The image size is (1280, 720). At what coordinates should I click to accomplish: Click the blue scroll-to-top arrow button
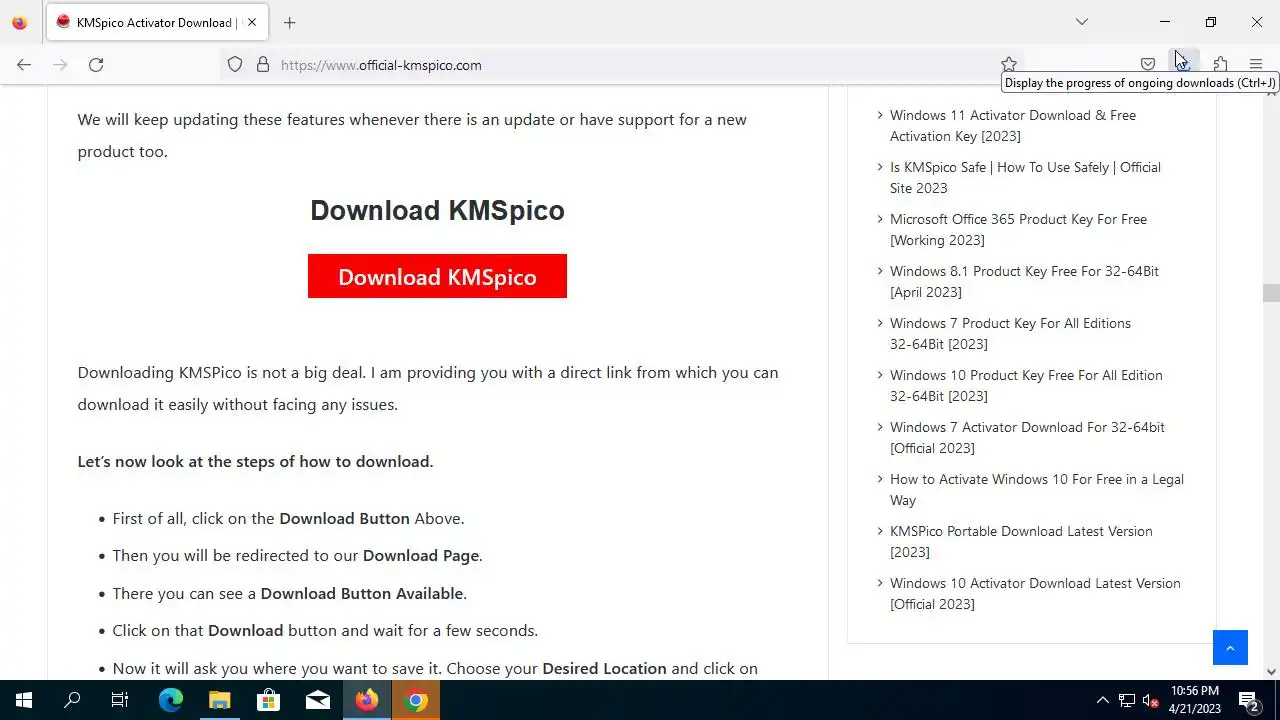1230,647
